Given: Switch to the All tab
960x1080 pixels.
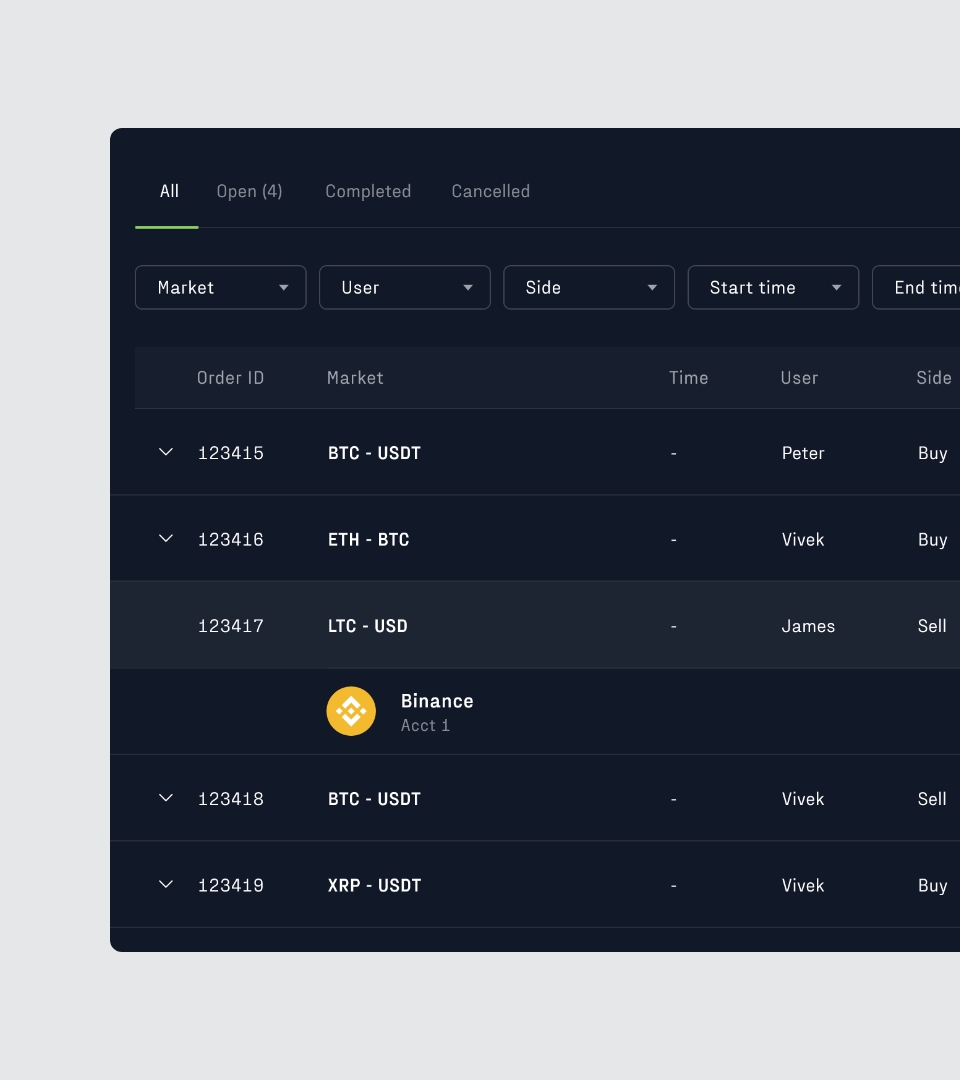Looking at the screenshot, I should tap(169, 191).
